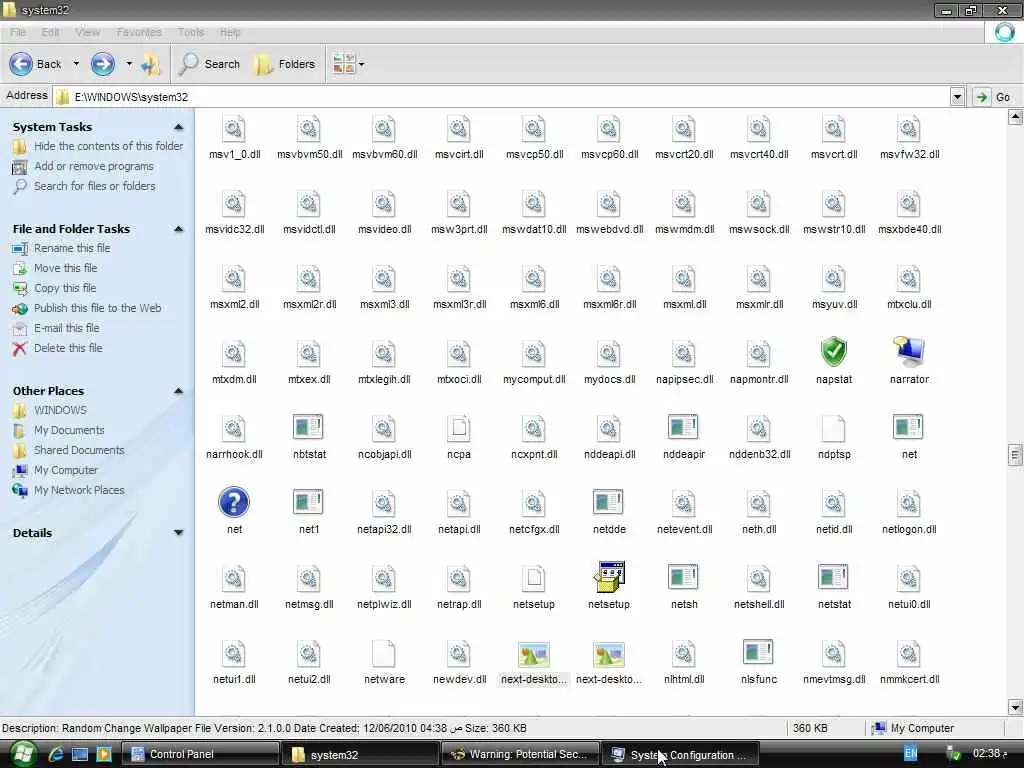The width and height of the screenshot is (1024, 768).
Task: Click the Go button
Action: pos(993,97)
